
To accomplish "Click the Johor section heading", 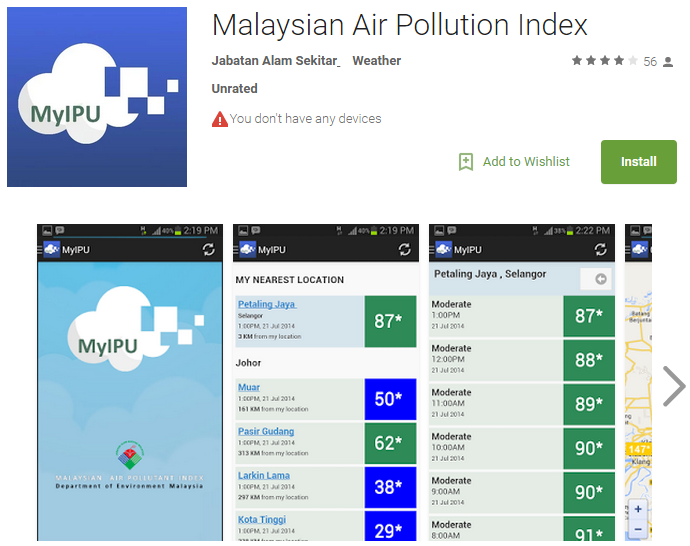I will tap(248, 363).
